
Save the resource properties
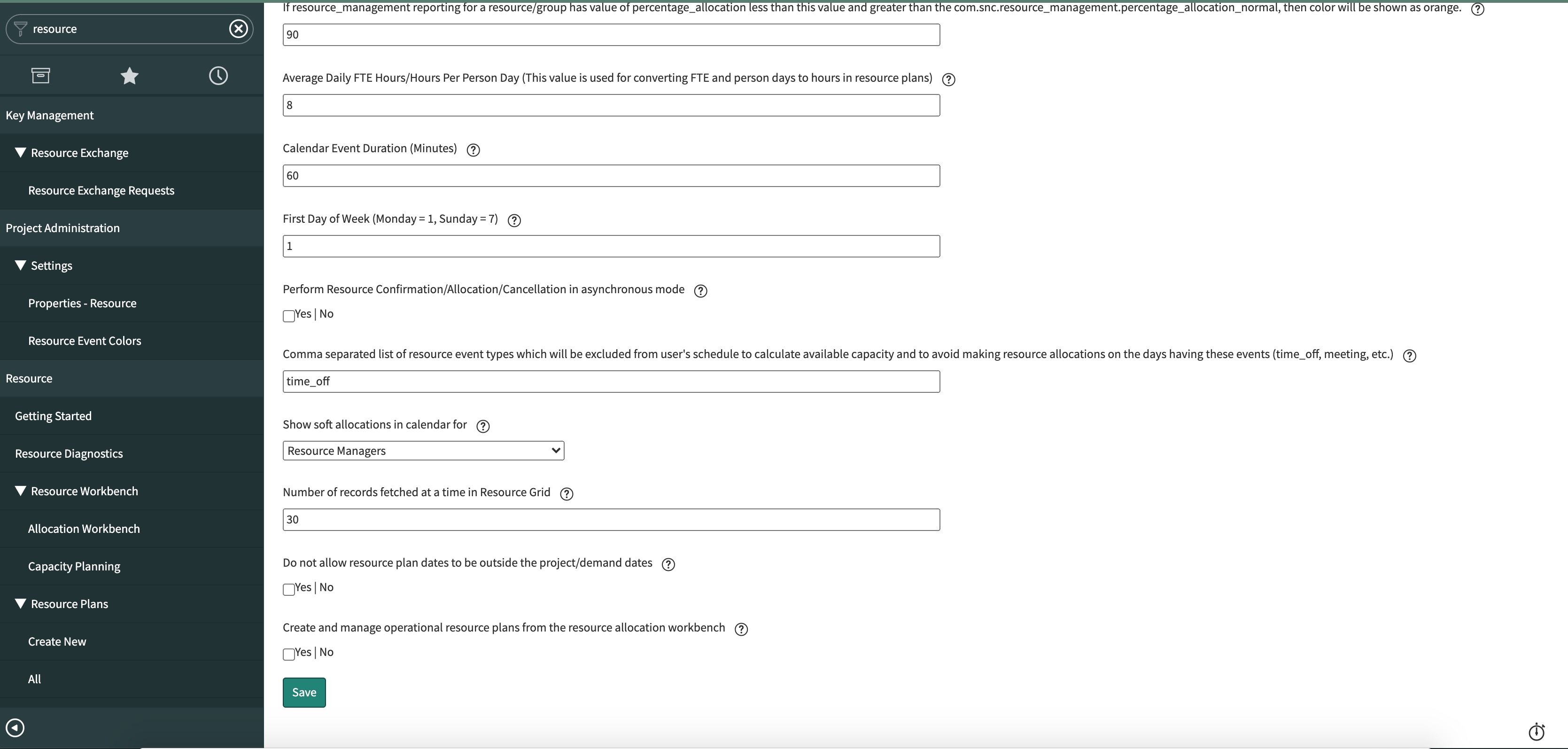304,692
